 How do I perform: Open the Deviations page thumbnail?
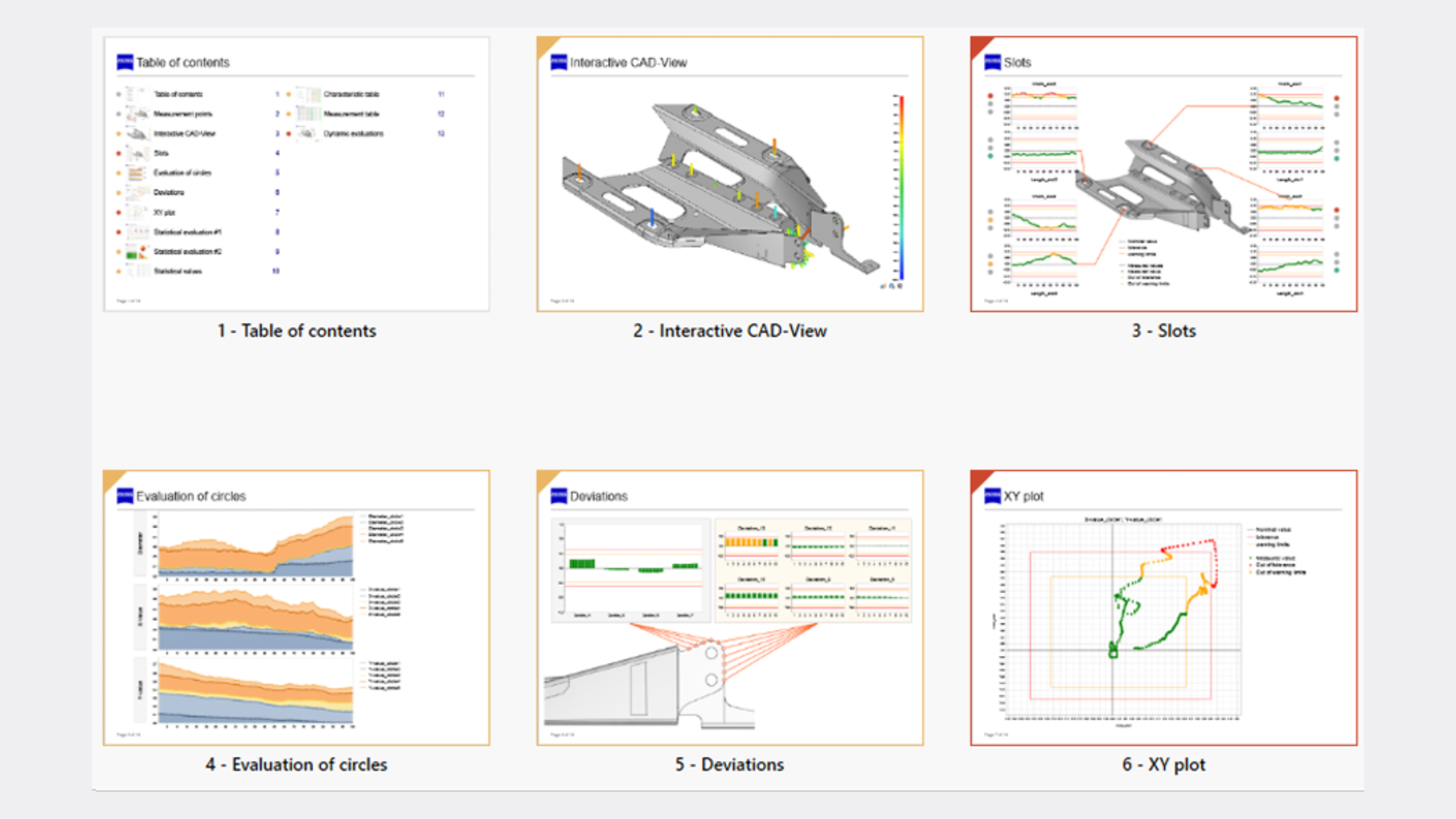(x=730, y=608)
